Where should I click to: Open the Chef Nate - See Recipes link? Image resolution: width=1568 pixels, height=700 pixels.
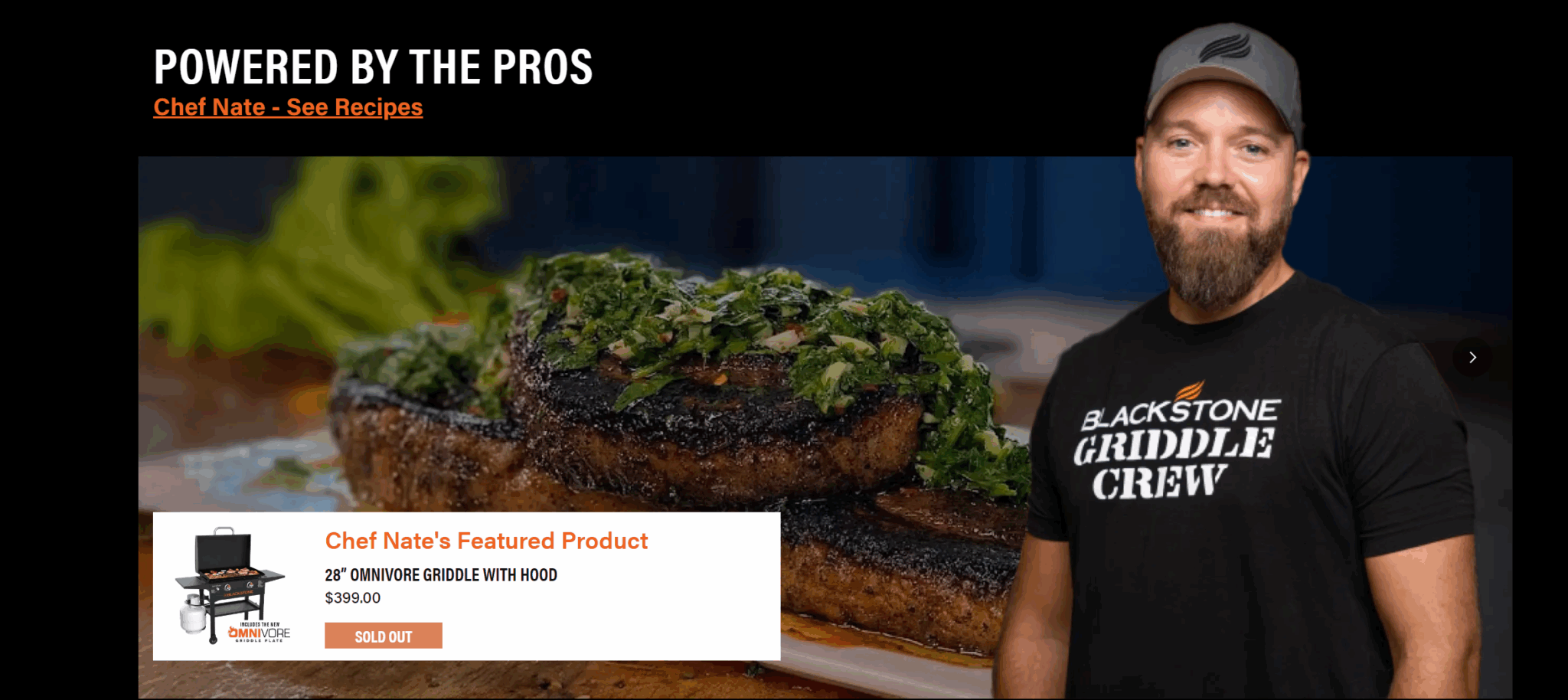pos(288,107)
